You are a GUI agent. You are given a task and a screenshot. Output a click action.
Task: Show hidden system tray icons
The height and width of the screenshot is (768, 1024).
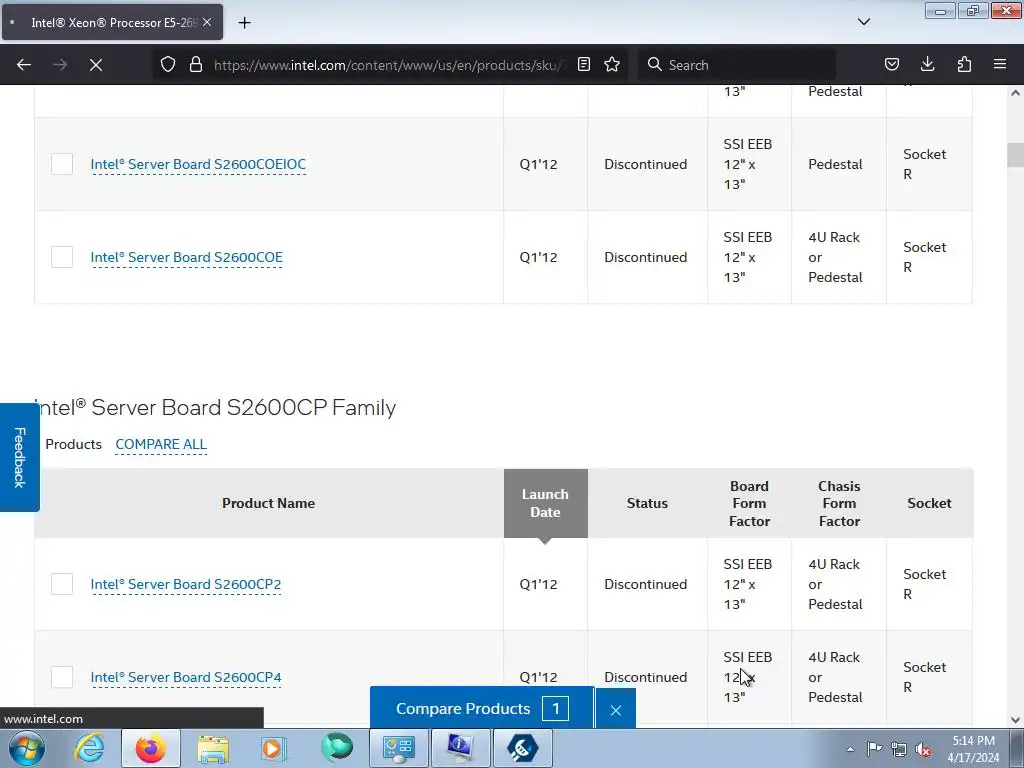coord(850,749)
